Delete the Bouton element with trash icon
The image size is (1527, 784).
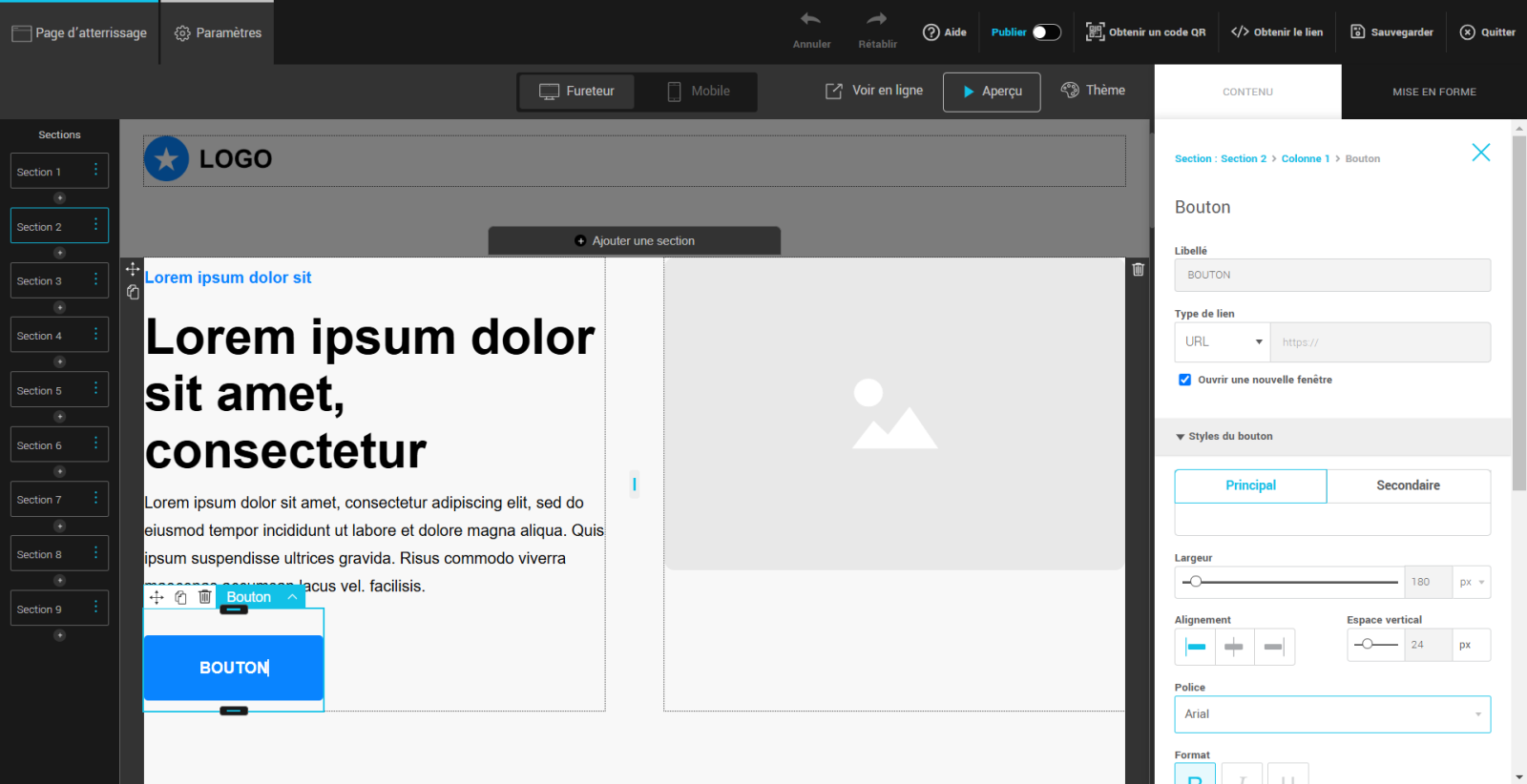204,597
